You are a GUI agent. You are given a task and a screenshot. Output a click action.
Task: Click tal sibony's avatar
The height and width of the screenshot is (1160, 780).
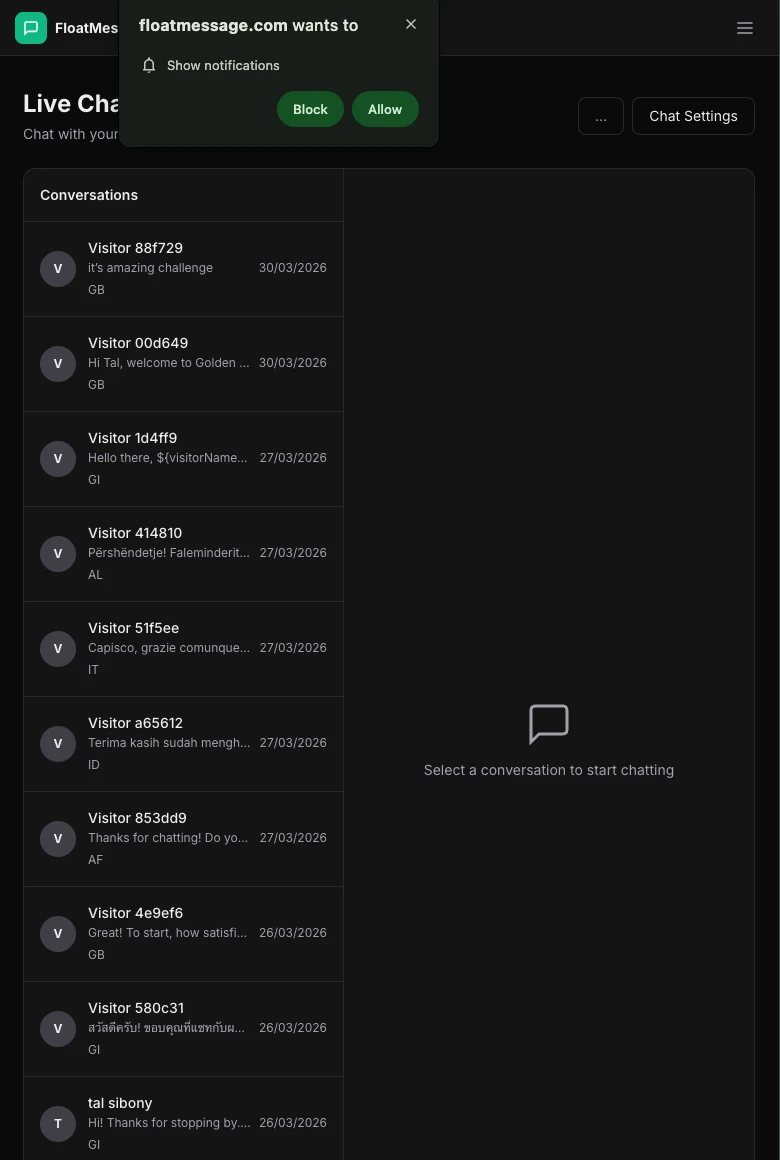[58, 1123]
